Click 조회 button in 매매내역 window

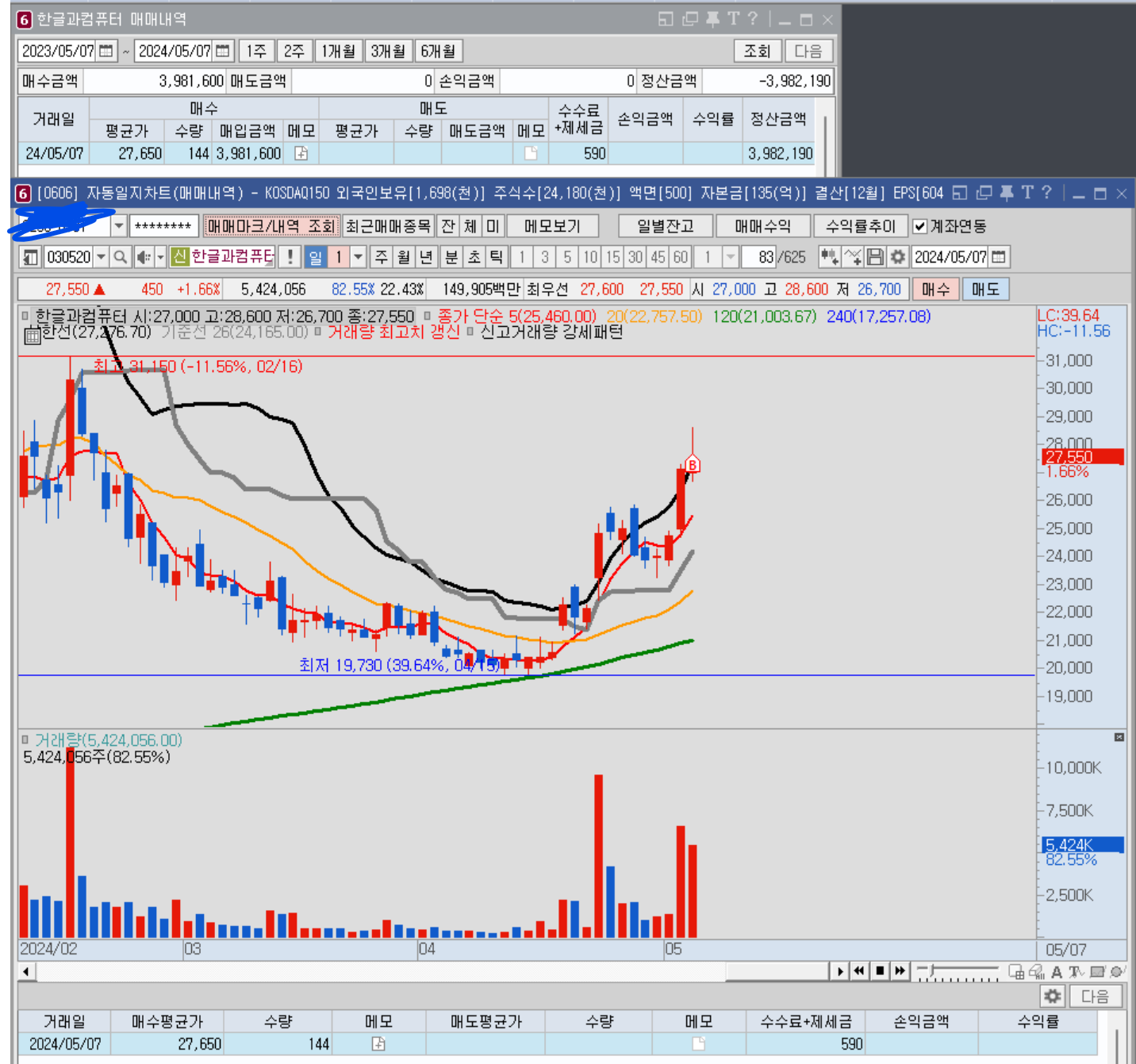758,52
